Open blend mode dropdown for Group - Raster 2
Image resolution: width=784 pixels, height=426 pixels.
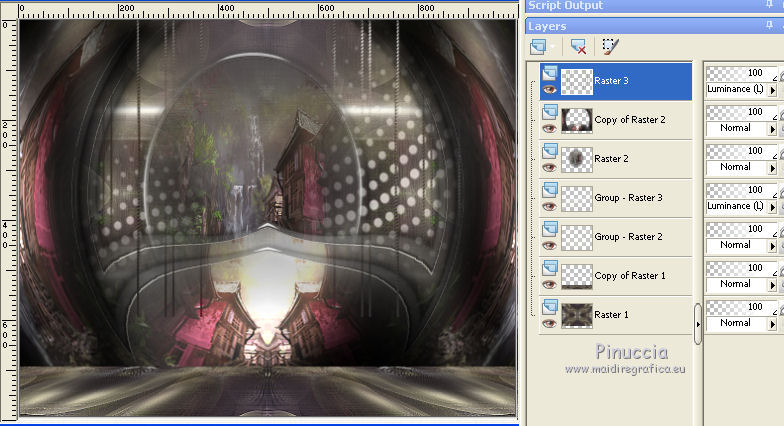click(x=772, y=246)
